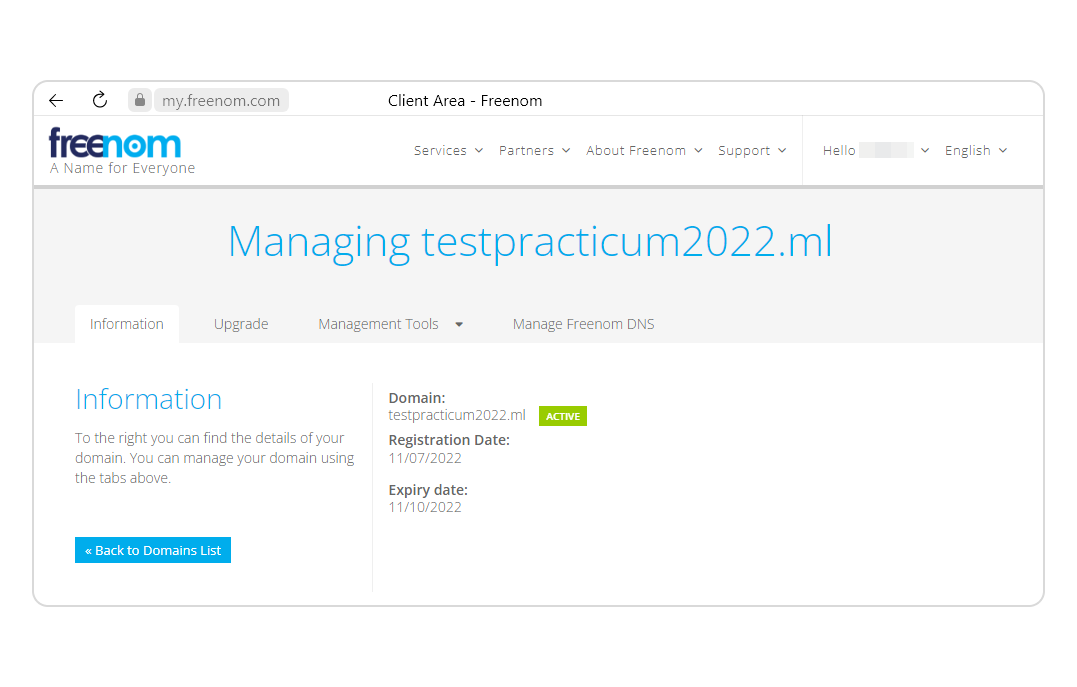This screenshot has height=687, width=1077.
Task: Click the Registration Date: label
Action: pyautogui.click(x=449, y=440)
